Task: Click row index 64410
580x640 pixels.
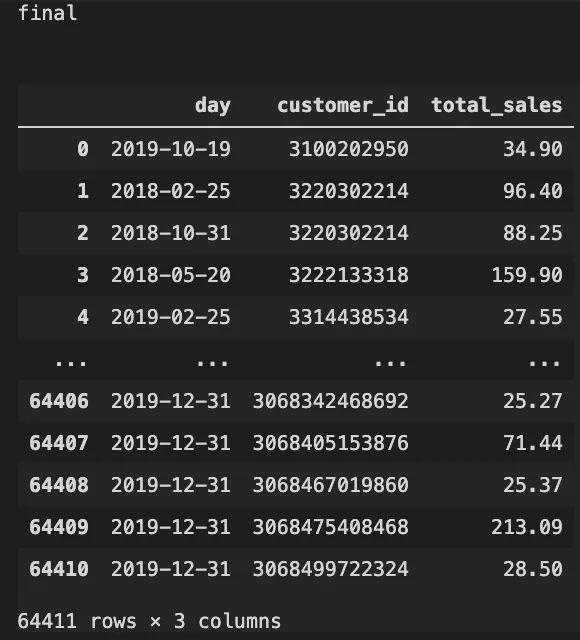Action: pos(59,569)
